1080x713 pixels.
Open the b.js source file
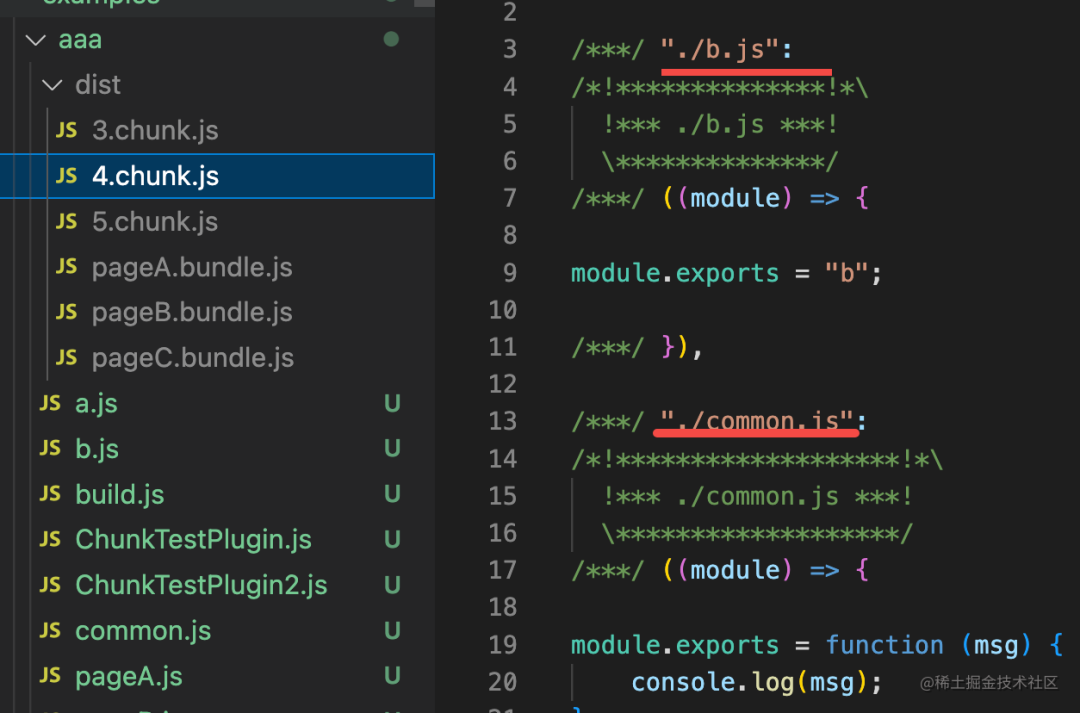point(97,448)
